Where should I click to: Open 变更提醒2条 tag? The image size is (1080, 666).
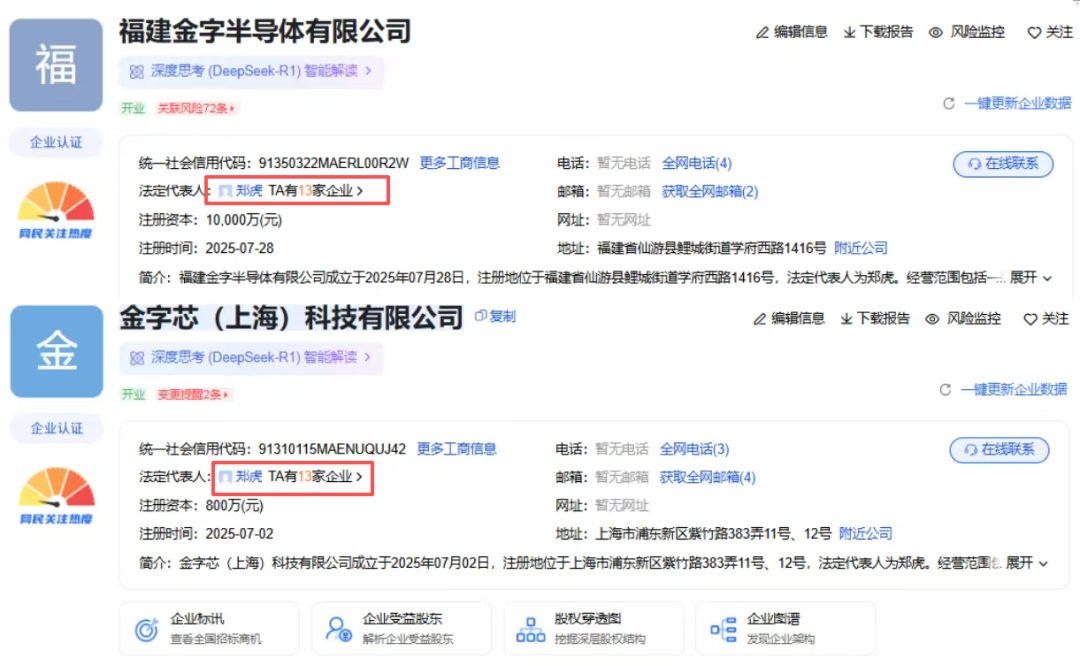193,395
